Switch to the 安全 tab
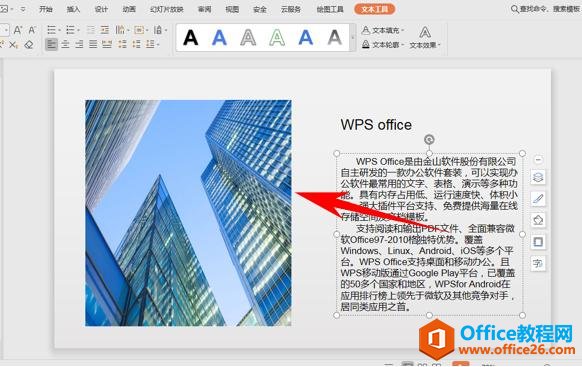Viewport: 582px width, 367px height. (x=260, y=9)
